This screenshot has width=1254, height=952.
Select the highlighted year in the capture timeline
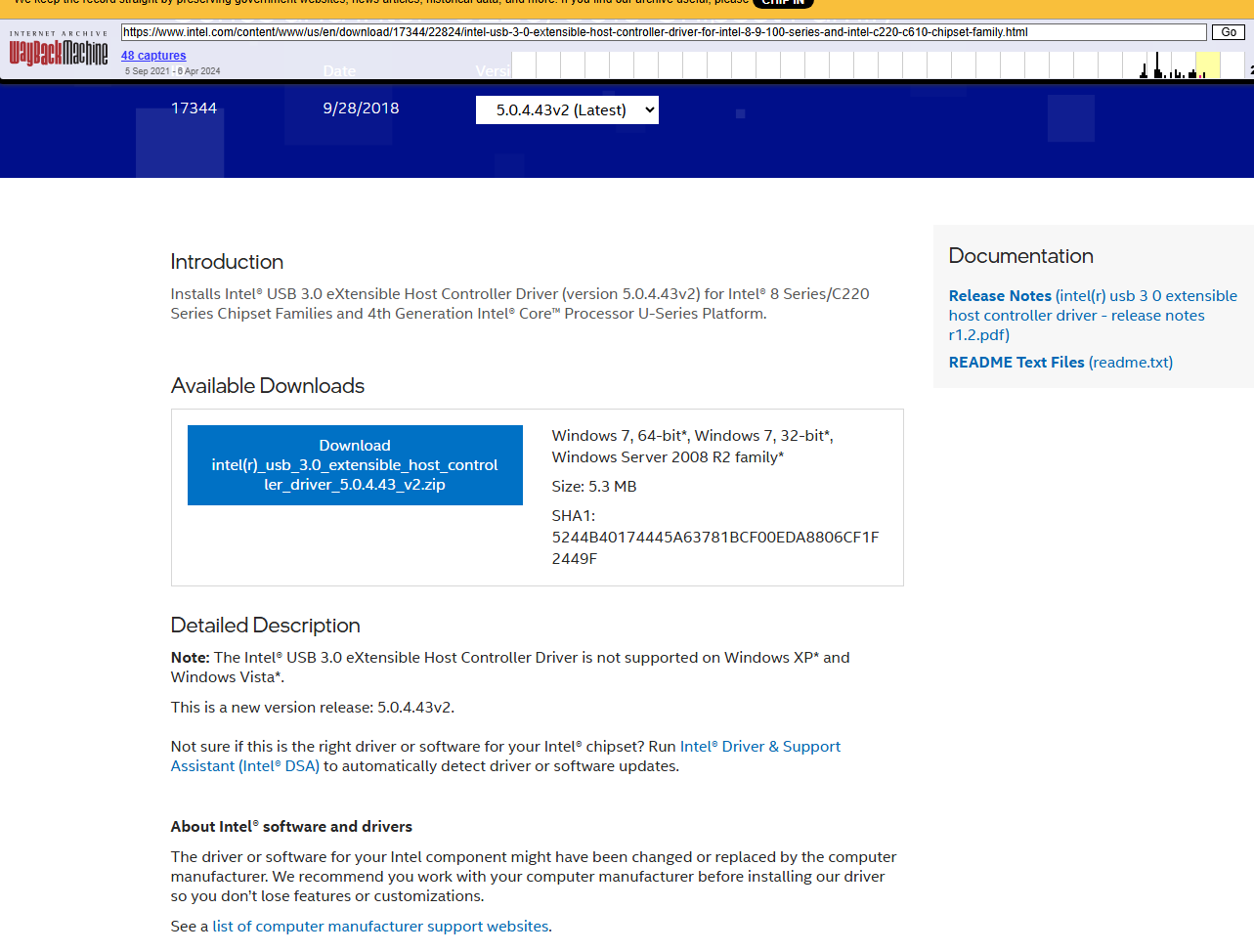pos(1207,65)
